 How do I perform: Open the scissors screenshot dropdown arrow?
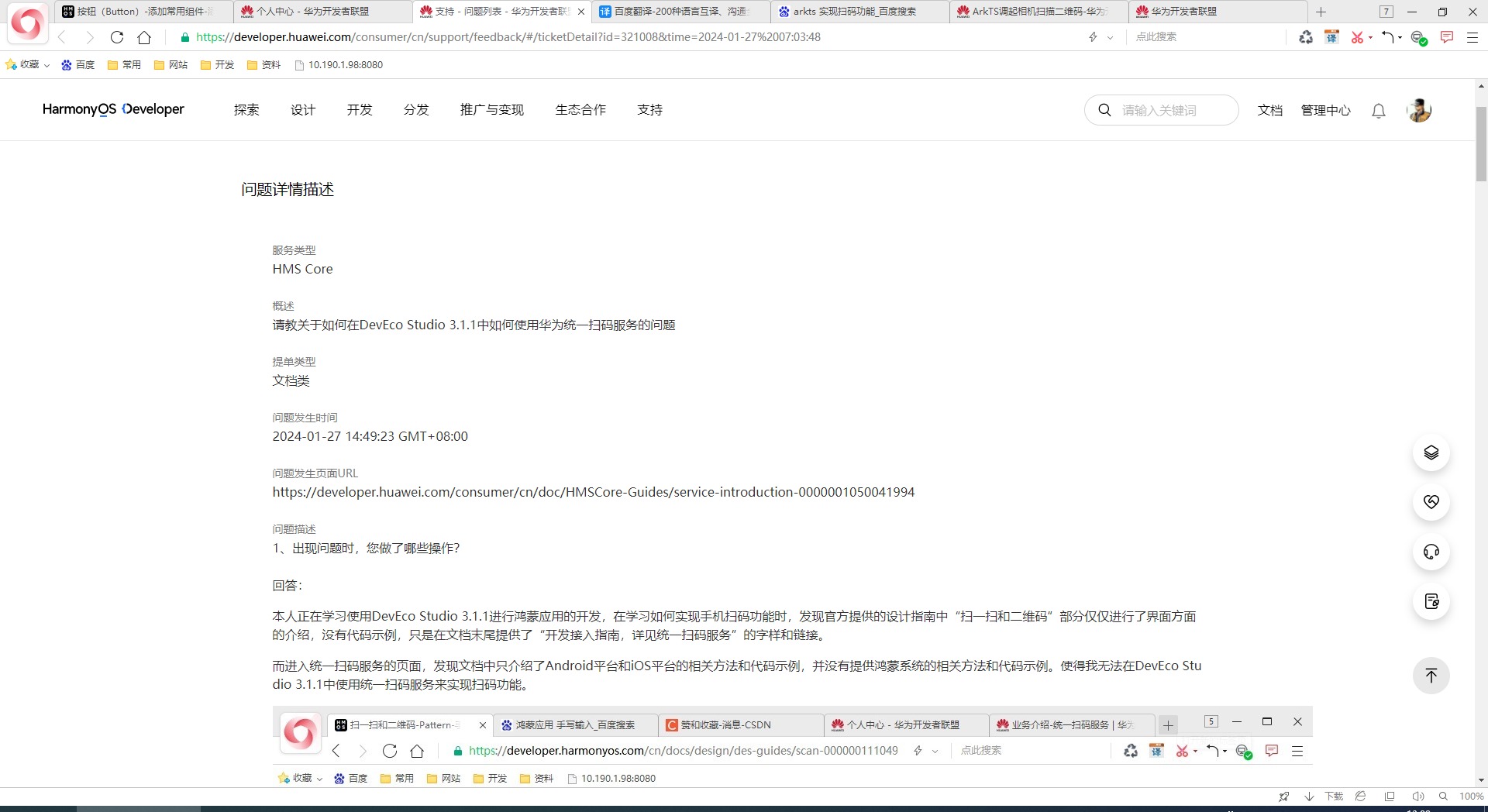click(x=1370, y=37)
